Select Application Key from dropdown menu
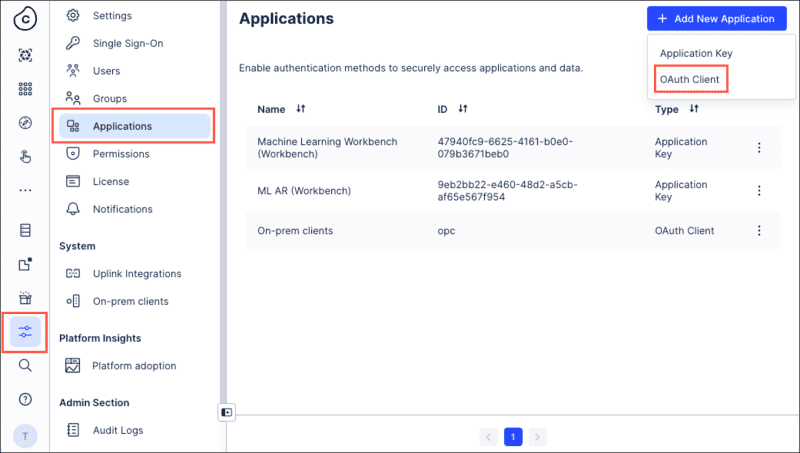The image size is (800, 453). 696,53
